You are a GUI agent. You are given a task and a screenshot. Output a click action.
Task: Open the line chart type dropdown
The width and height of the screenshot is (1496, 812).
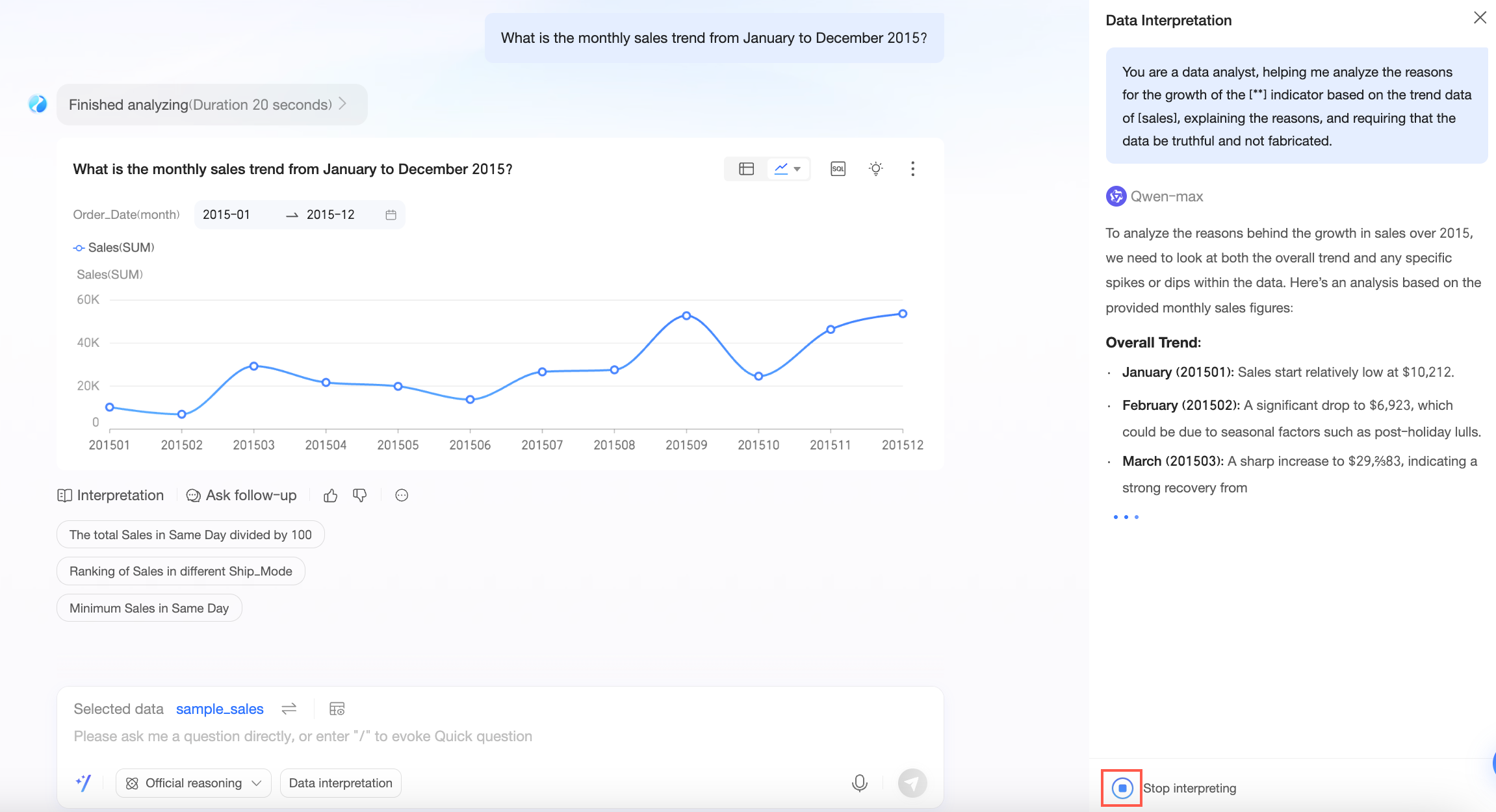pyautogui.click(x=788, y=169)
